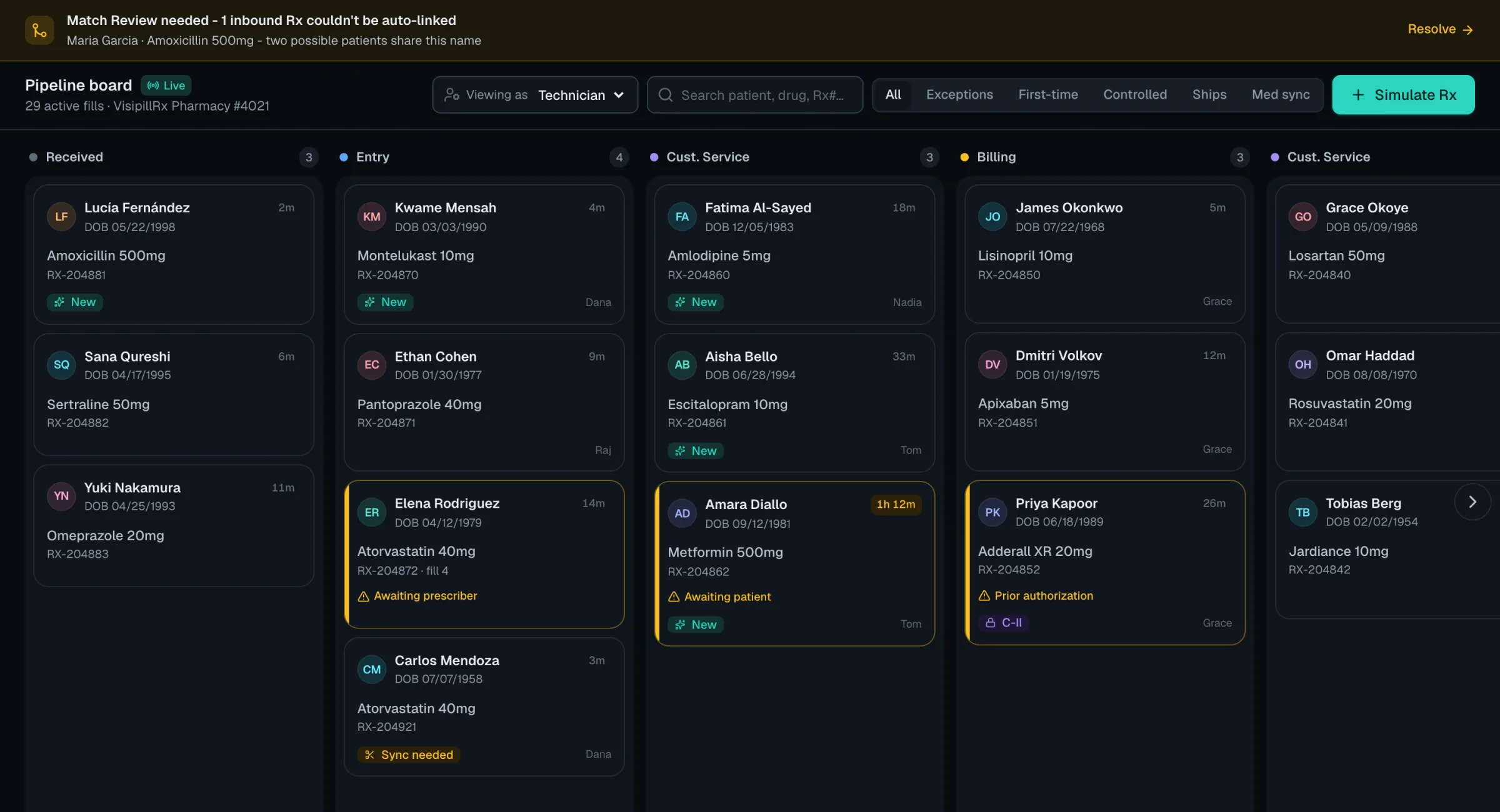Click the warning icon next to Prior authorization
Image resolution: width=1500 pixels, height=812 pixels.
[984, 596]
